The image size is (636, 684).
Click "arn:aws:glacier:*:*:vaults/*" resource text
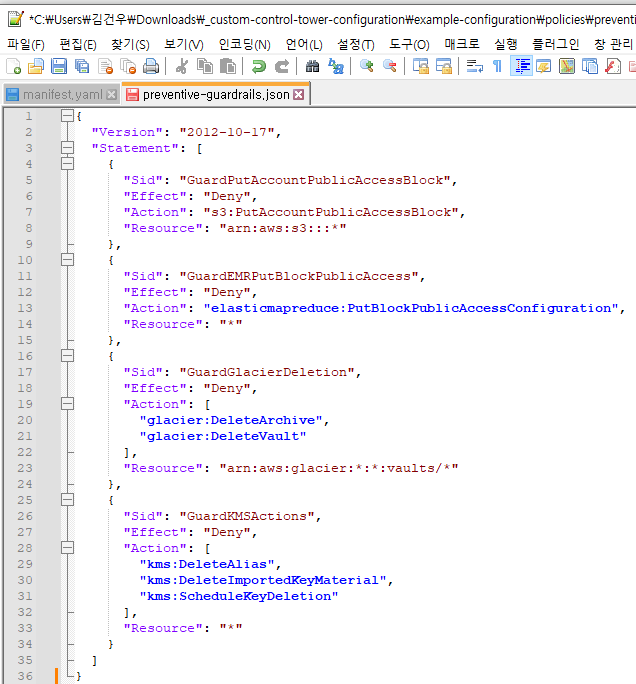(339, 468)
